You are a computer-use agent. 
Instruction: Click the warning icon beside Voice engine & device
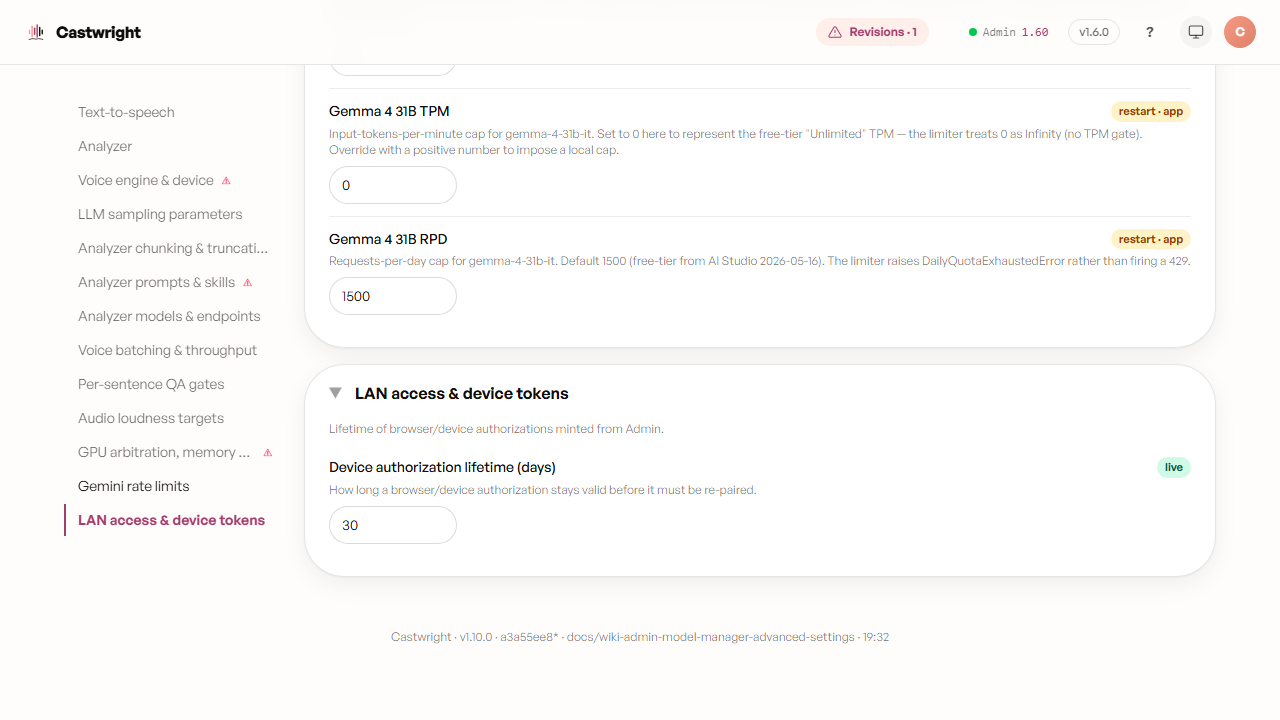coord(226,181)
